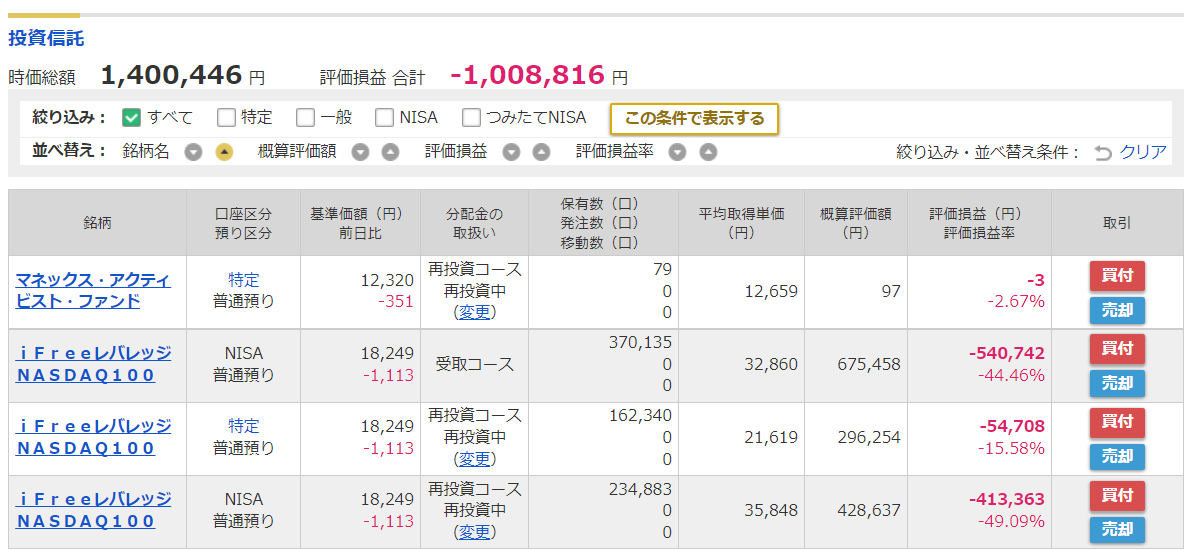Click 売却 for first iFreeレバレッジ NISA row
Viewport: 1197px width, 559px height.
click(x=1117, y=383)
